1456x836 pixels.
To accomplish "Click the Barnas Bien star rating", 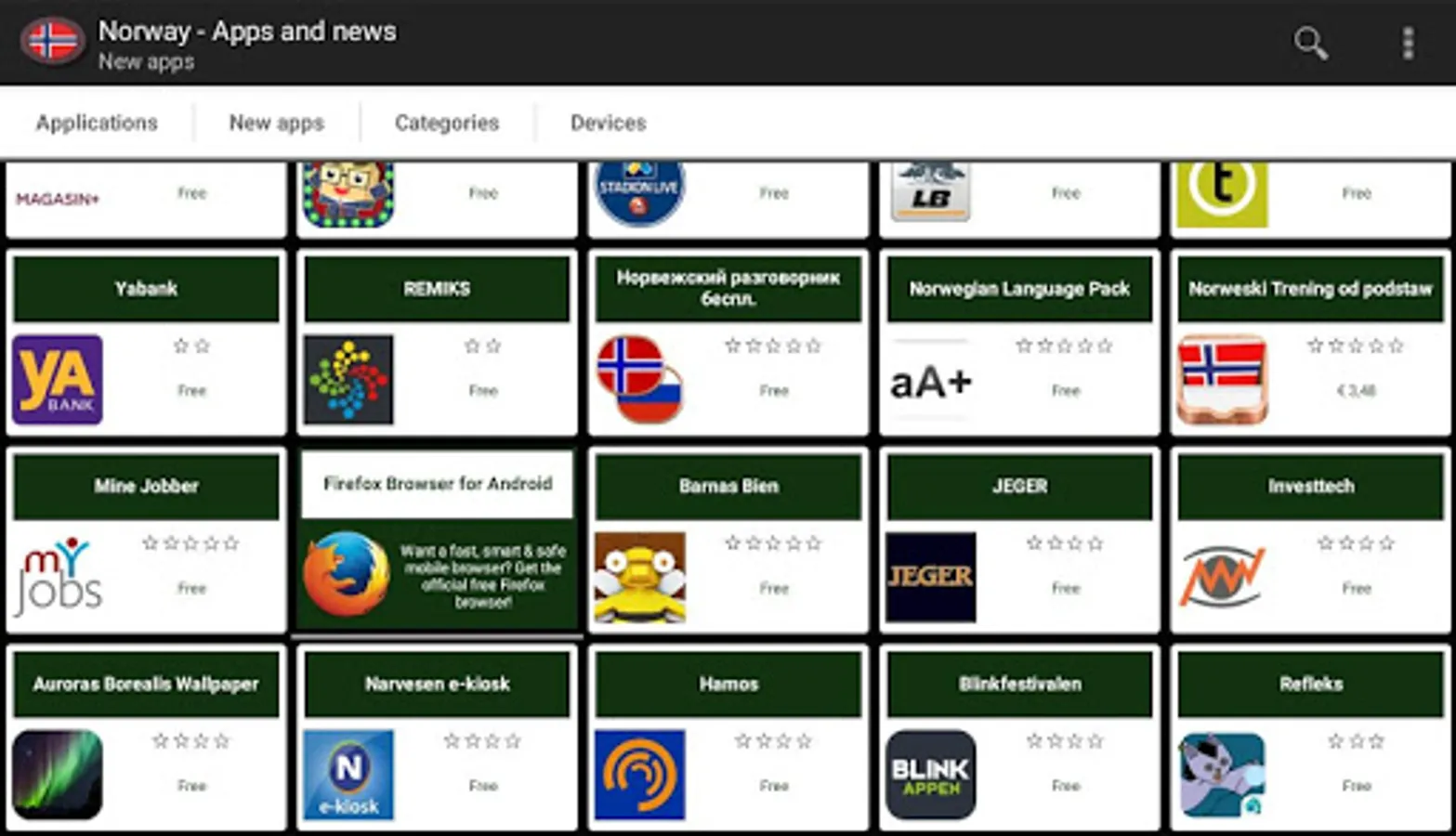I will point(773,543).
